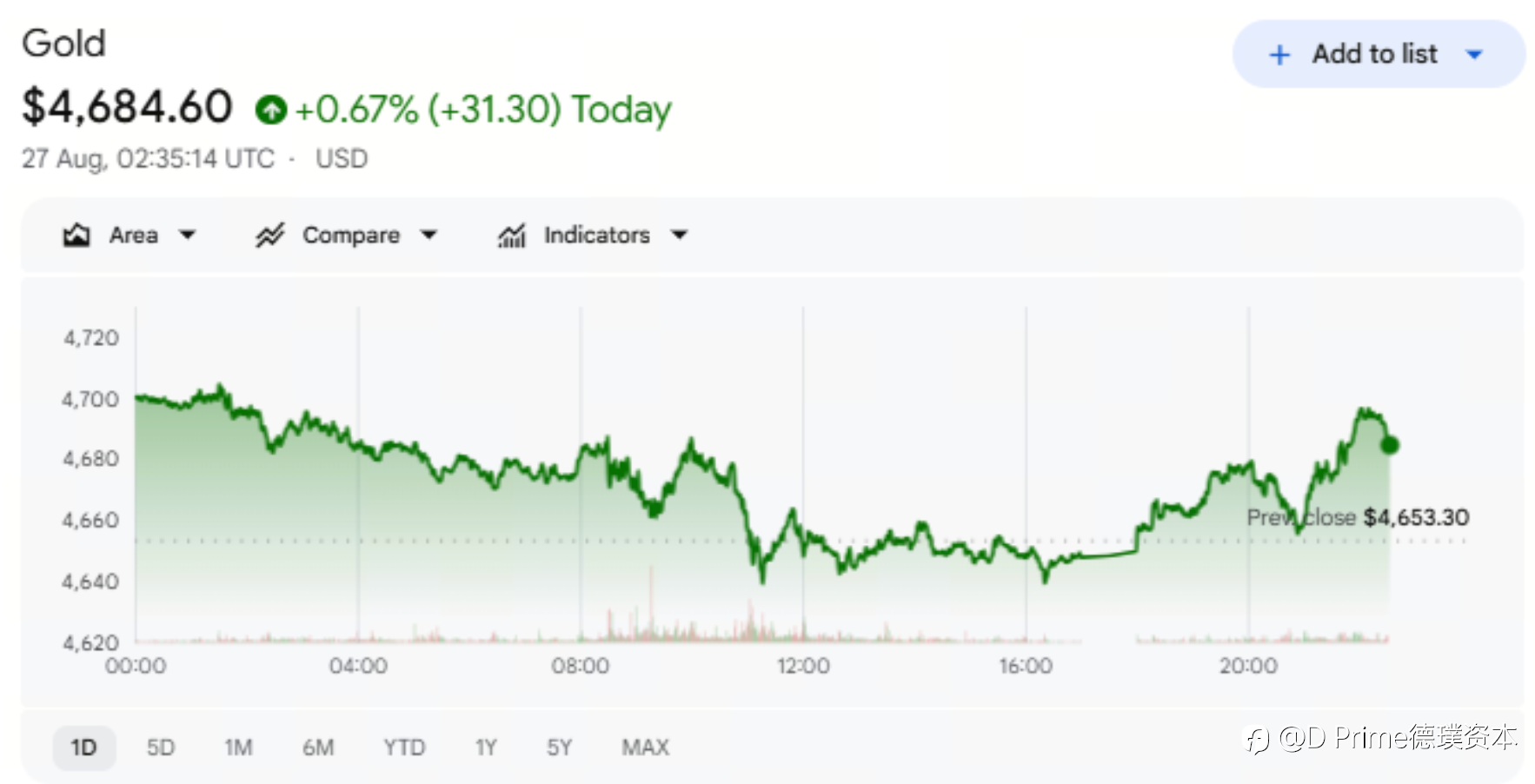Click the Prev close $4,653.30 label
The image size is (1535, 784).
(1358, 517)
